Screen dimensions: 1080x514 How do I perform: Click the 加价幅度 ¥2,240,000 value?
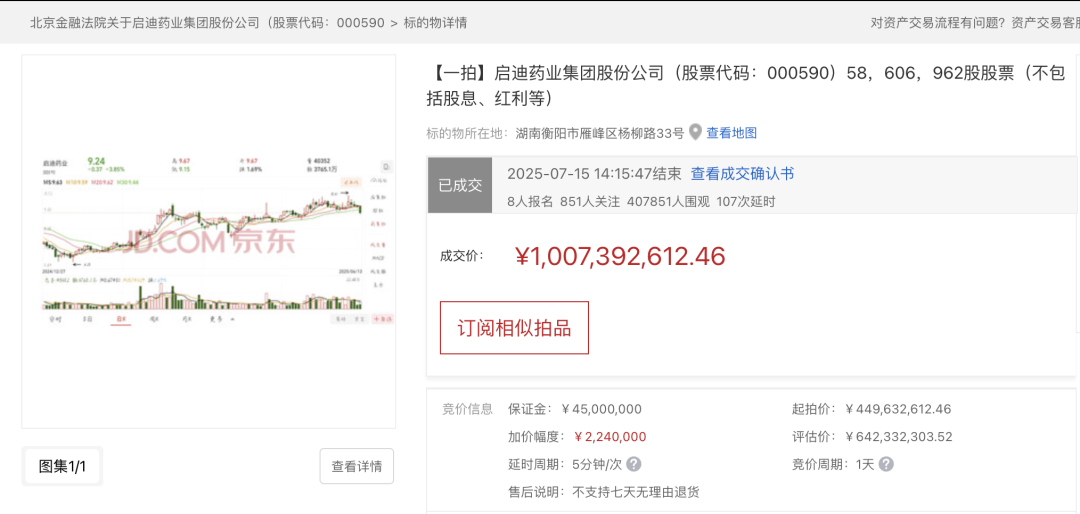coord(610,437)
